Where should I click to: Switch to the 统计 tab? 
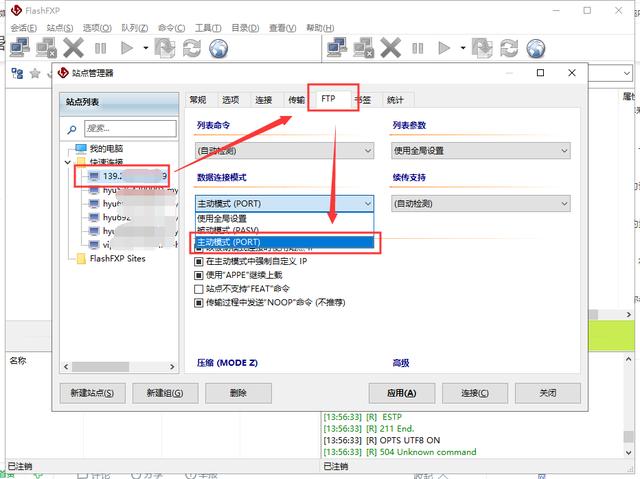point(395,100)
